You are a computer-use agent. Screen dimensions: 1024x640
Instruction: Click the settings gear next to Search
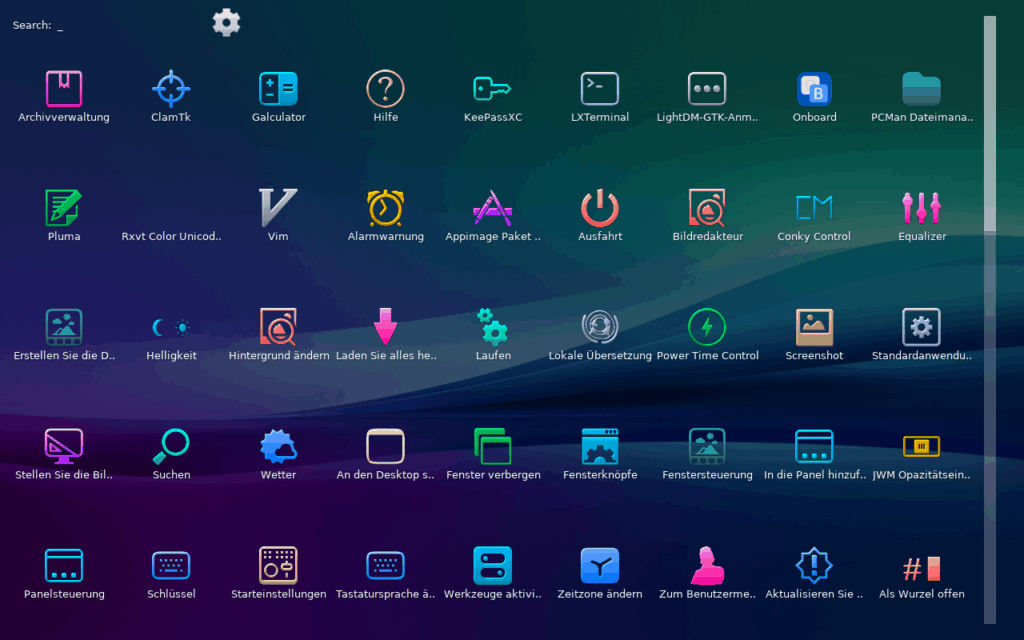[227, 23]
